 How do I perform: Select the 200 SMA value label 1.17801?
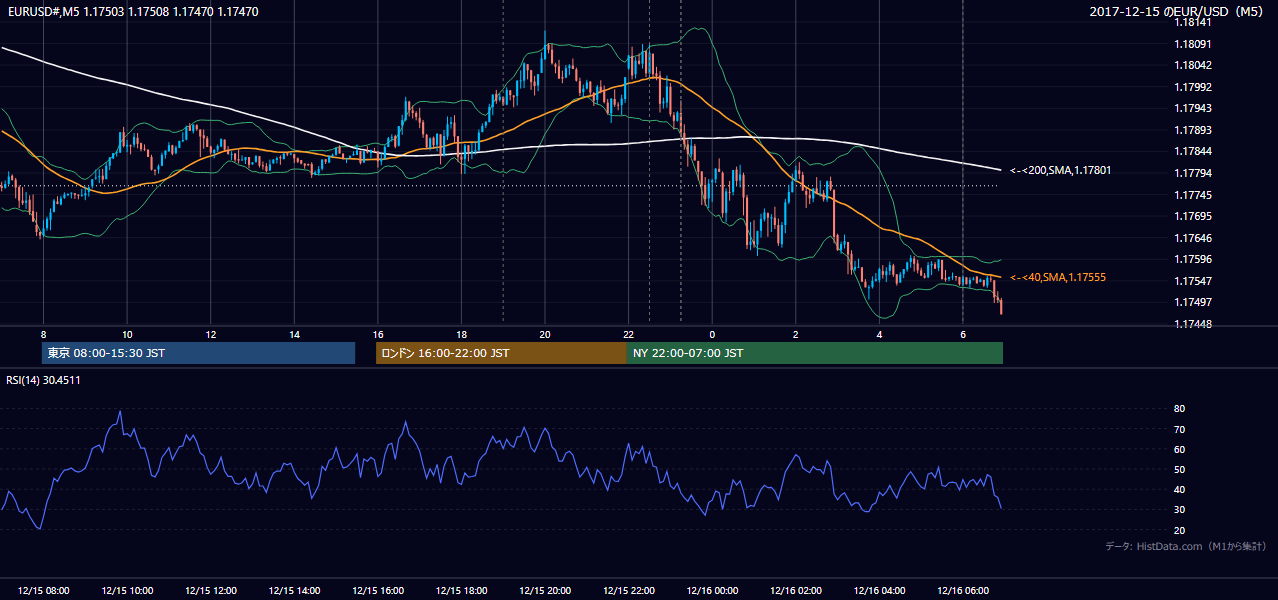pos(1060,171)
